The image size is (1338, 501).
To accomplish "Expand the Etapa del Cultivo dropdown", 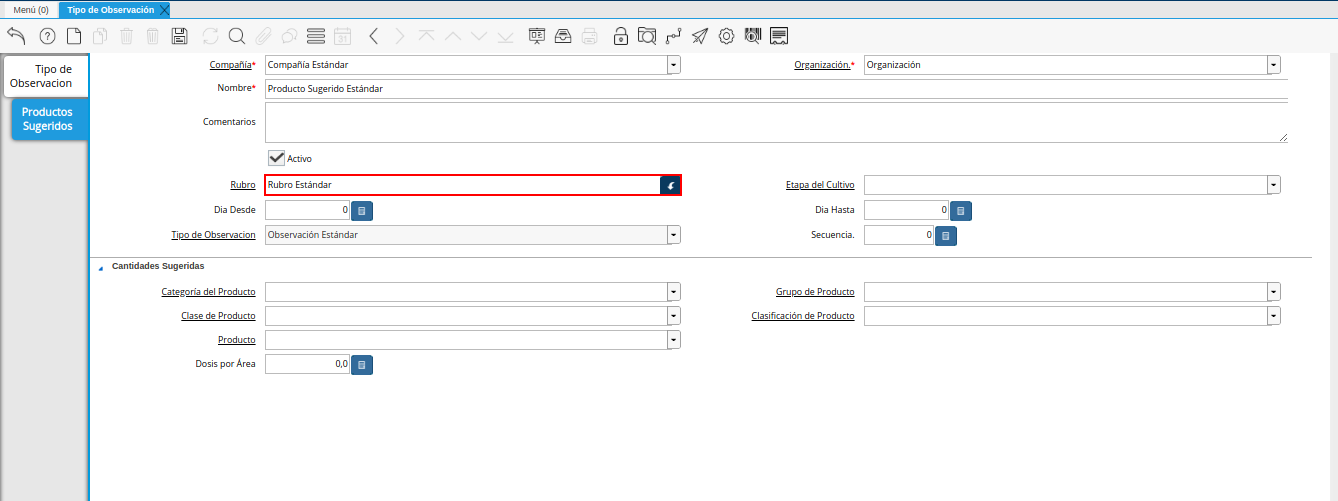I will point(1273,185).
